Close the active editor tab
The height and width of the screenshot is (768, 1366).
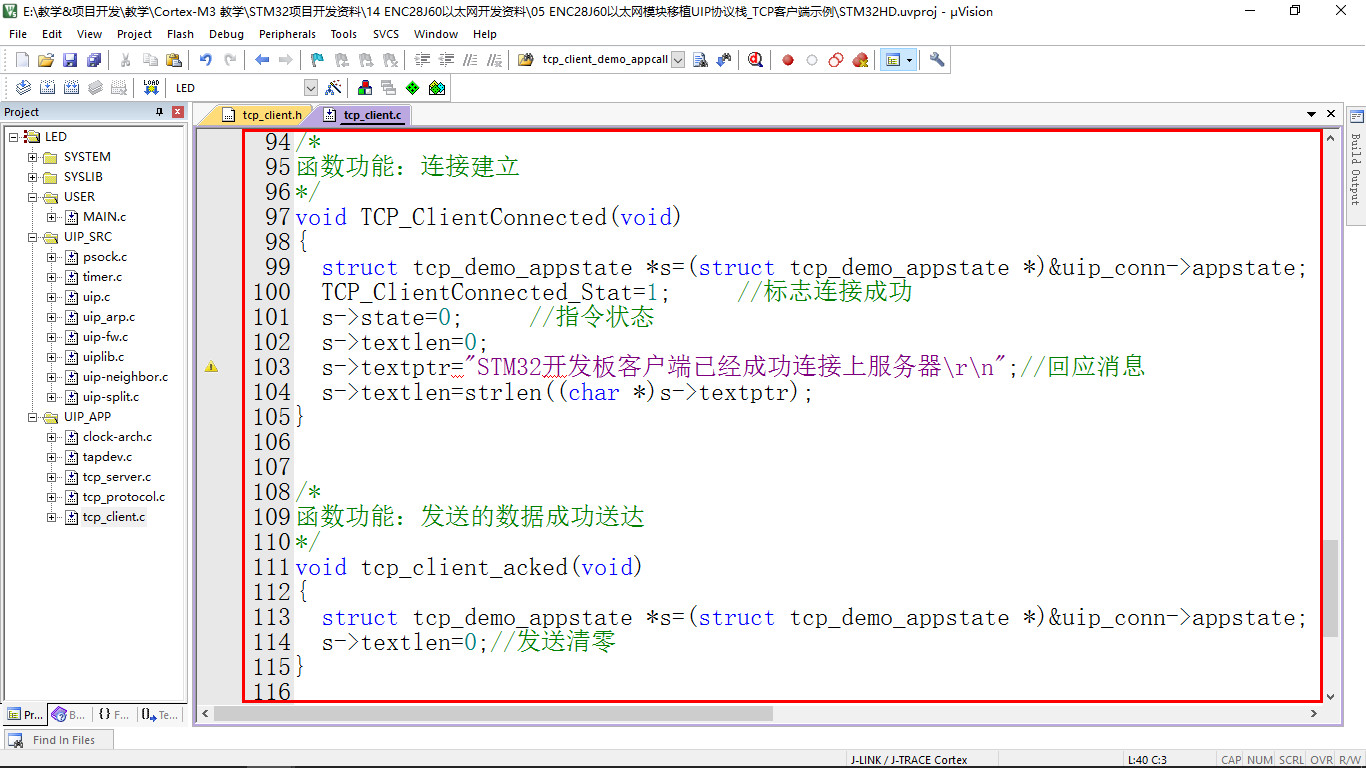[1331, 114]
